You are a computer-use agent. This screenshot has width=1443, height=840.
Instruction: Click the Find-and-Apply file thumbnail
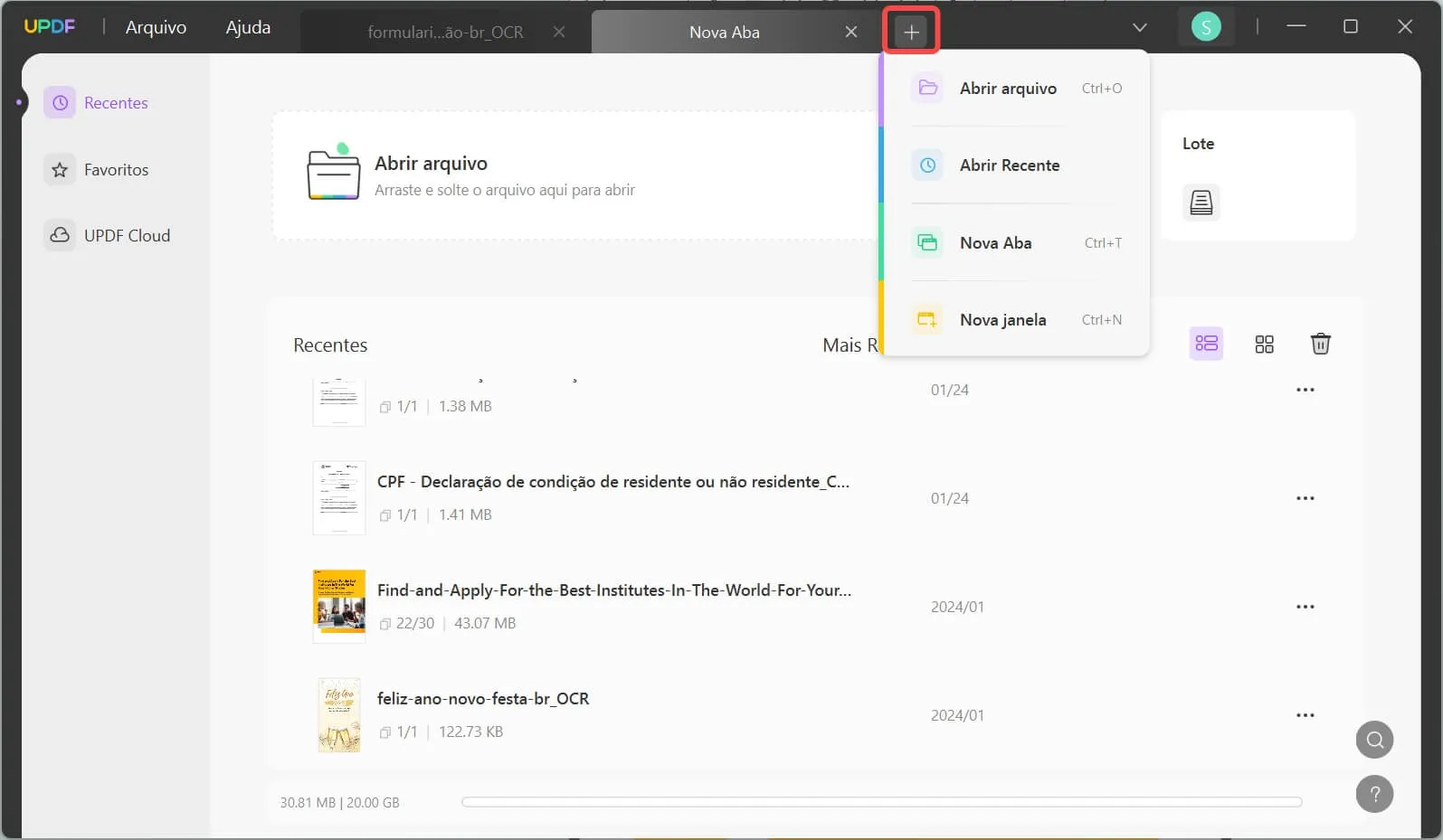click(x=339, y=607)
